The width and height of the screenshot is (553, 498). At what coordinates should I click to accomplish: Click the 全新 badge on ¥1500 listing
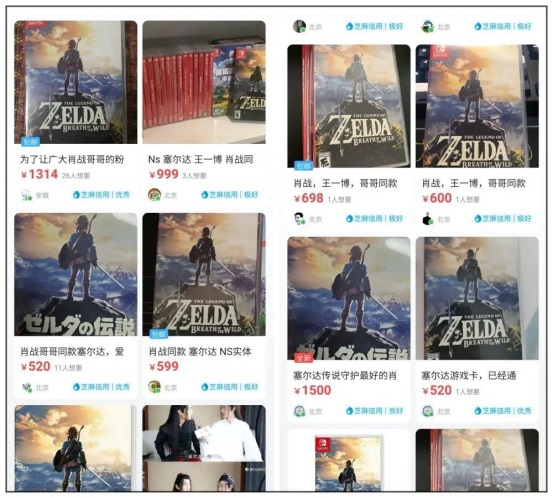pyautogui.click(x=303, y=358)
